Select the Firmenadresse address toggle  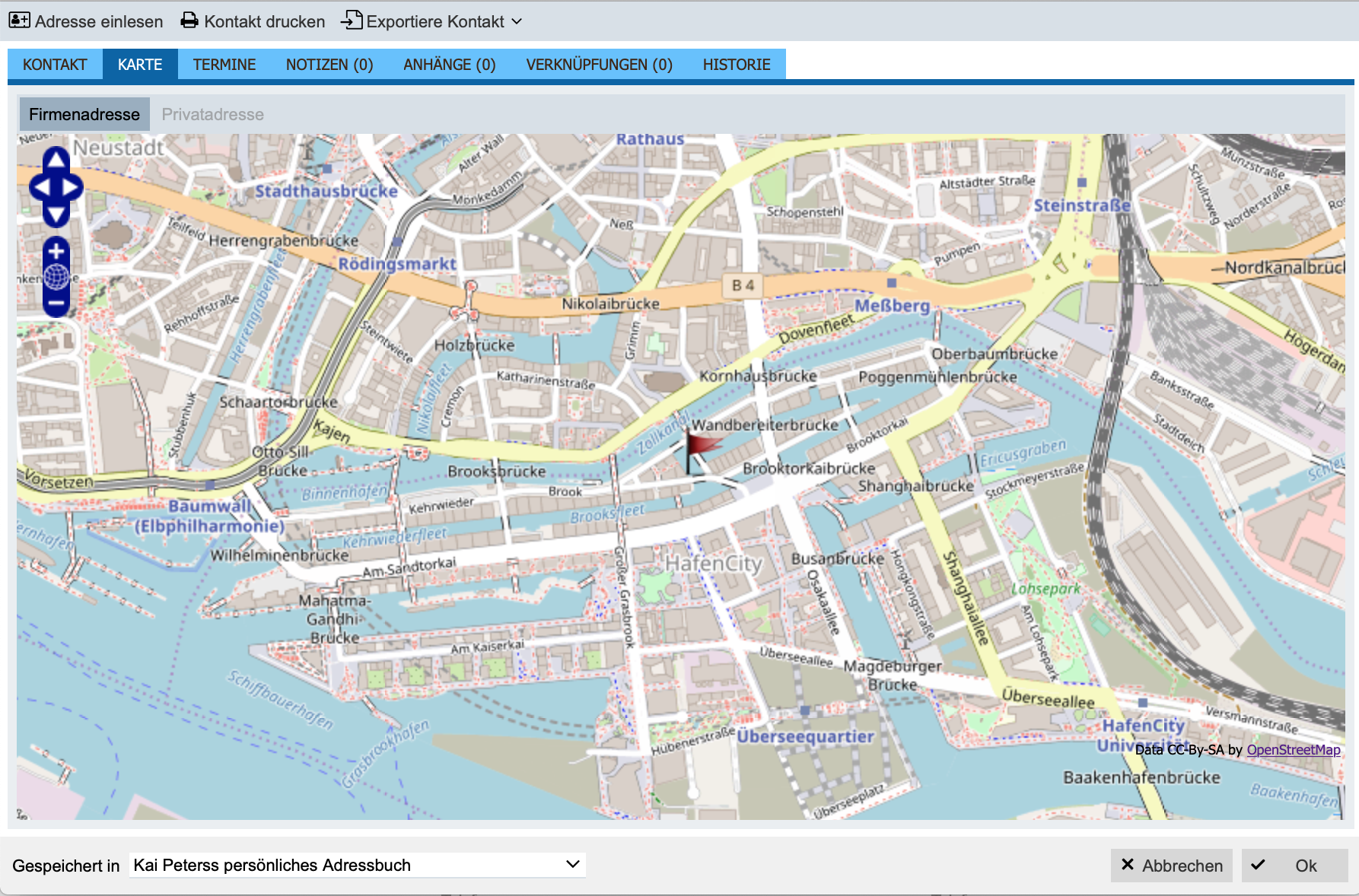point(84,114)
